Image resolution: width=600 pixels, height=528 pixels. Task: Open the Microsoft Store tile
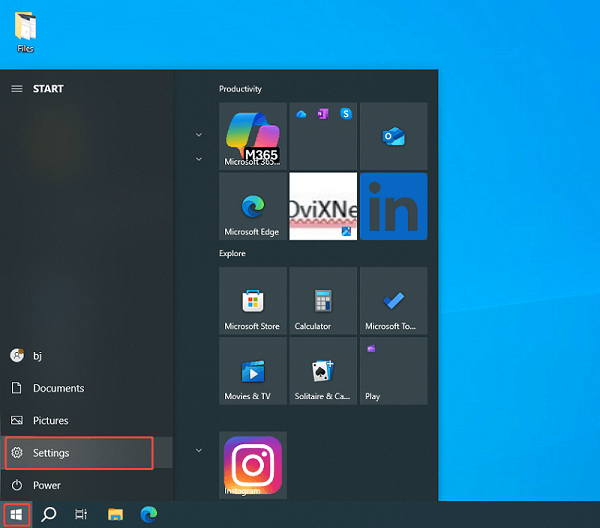[x=253, y=301]
